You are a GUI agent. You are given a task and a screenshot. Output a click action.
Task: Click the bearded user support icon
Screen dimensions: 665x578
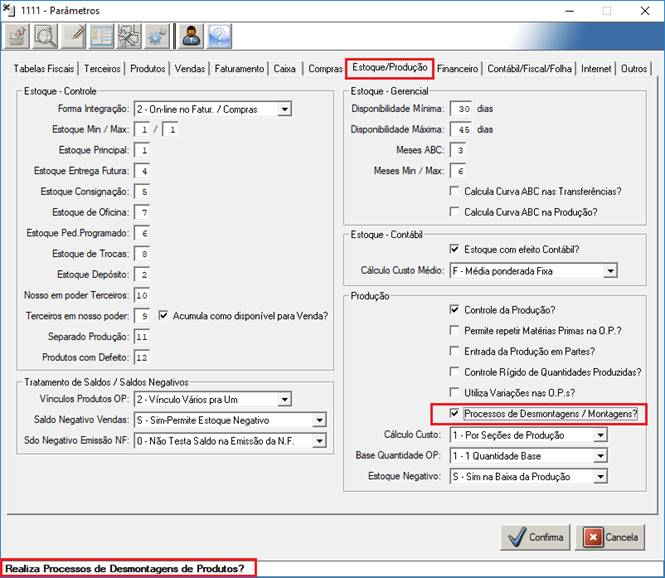coord(191,36)
